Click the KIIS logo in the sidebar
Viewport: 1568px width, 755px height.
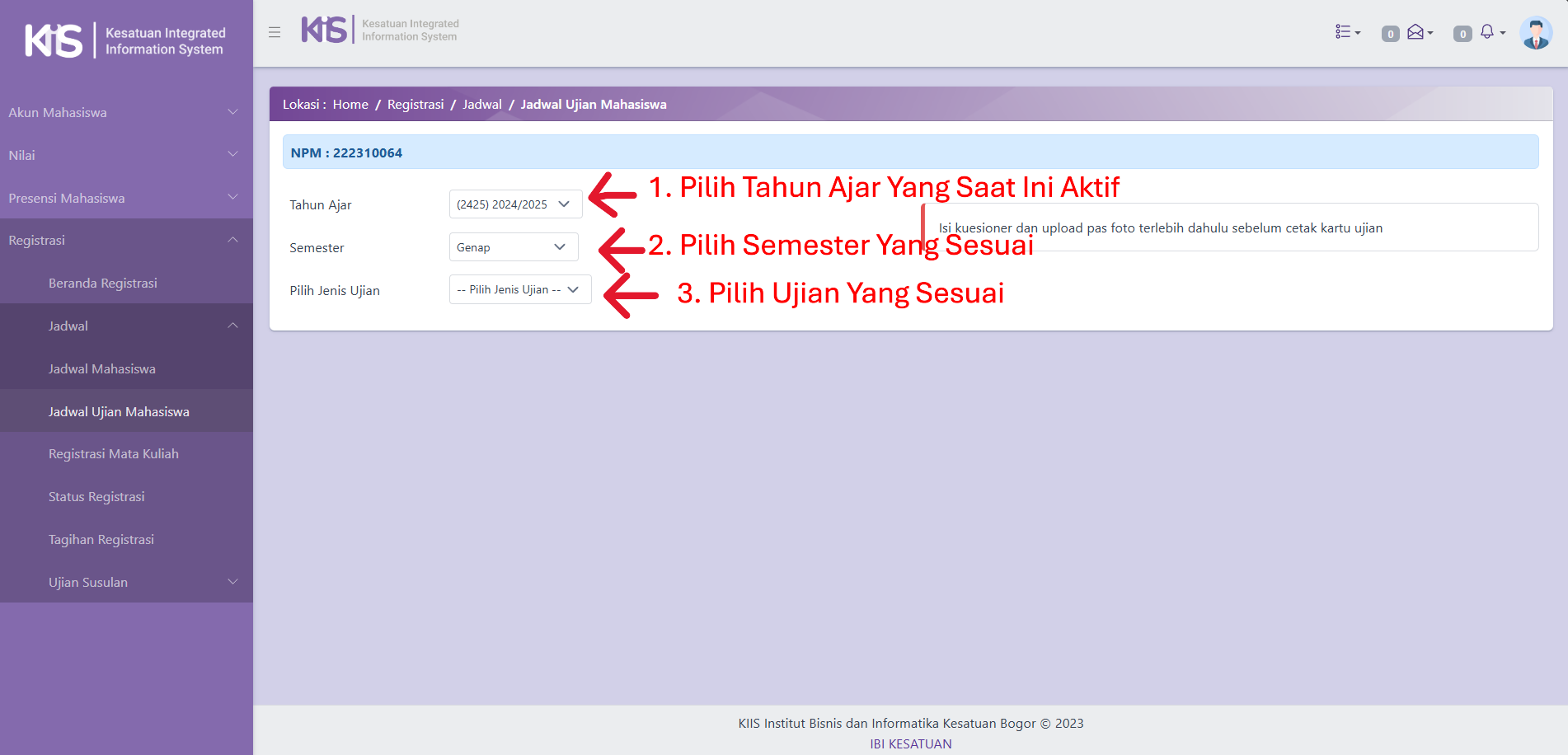pyautogui.click(x=54, y=40)
